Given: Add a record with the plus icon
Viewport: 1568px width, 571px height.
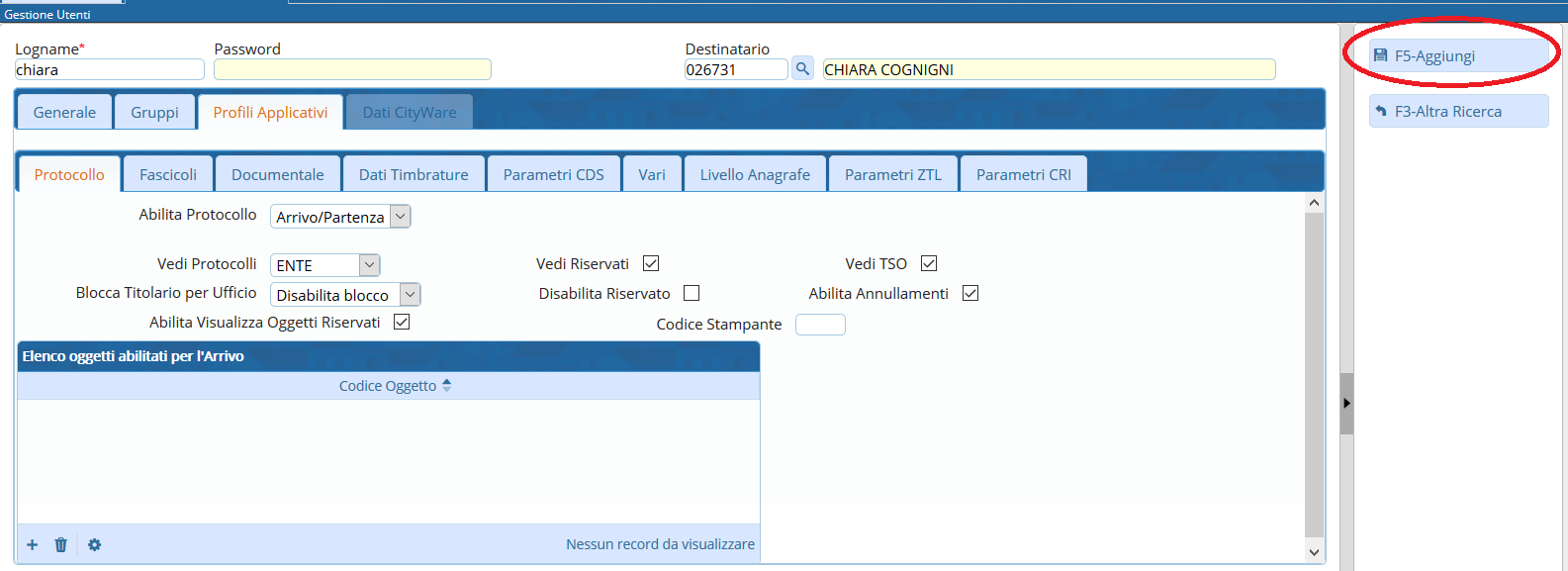Looking at the screenshot, I should [33, 544].
